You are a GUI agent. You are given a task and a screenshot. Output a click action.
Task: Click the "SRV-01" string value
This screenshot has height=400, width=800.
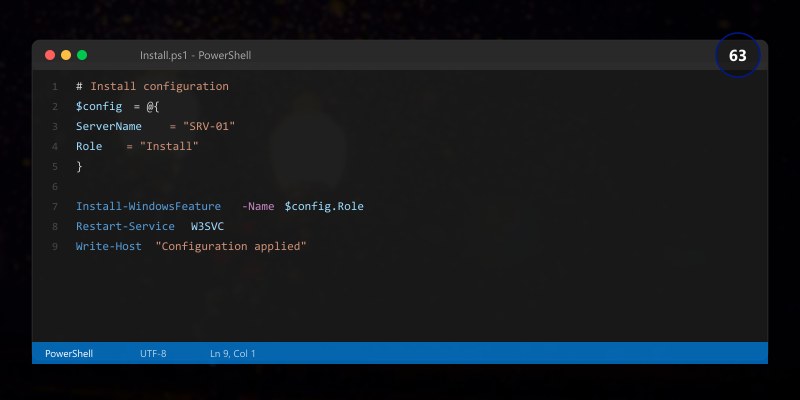click(x=209, y=126)
